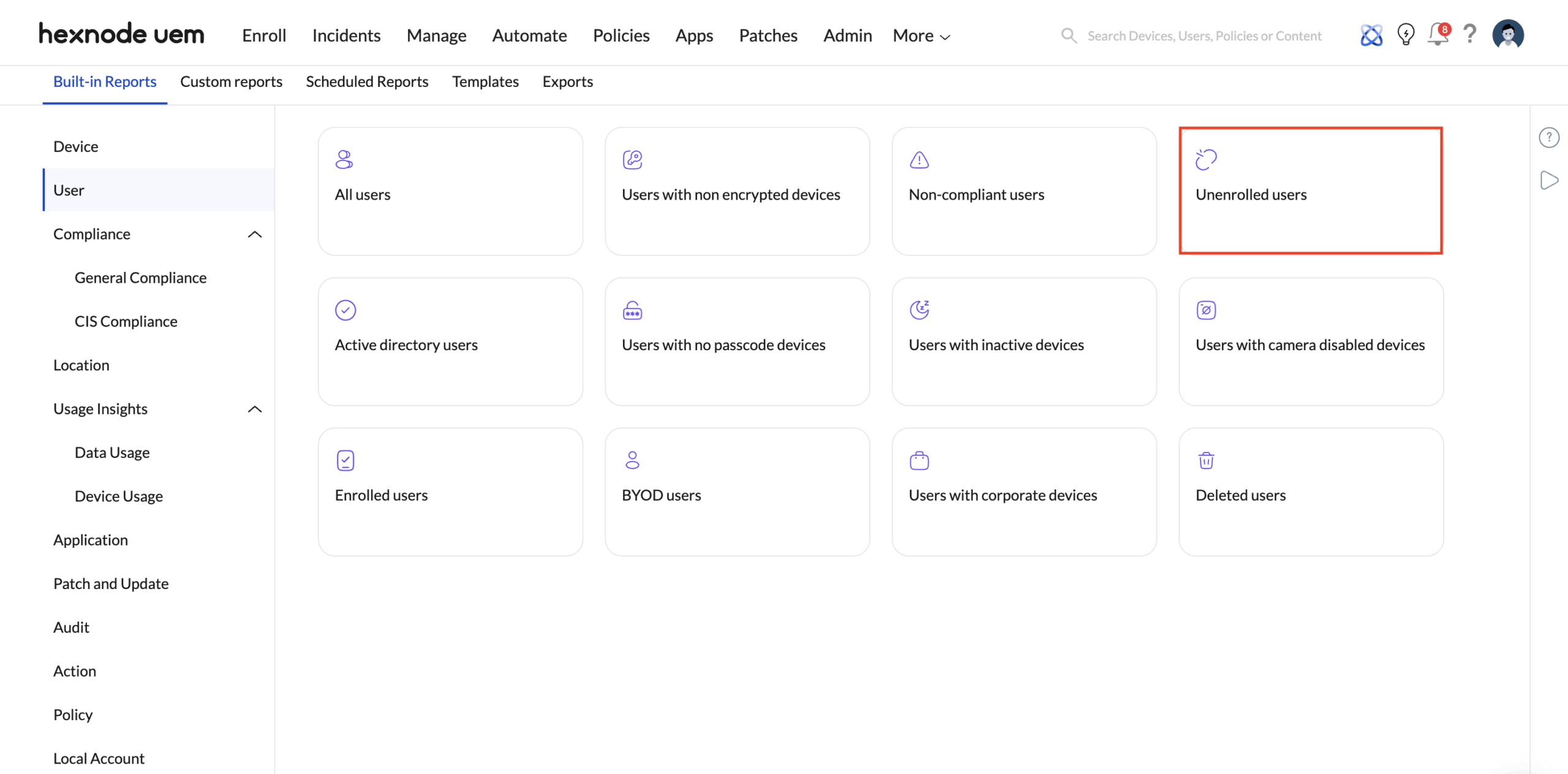Click the blue atom assistant icon
Viewport: 1568px width, 774px height.
pyautogui.click(x=1371, y=35)
